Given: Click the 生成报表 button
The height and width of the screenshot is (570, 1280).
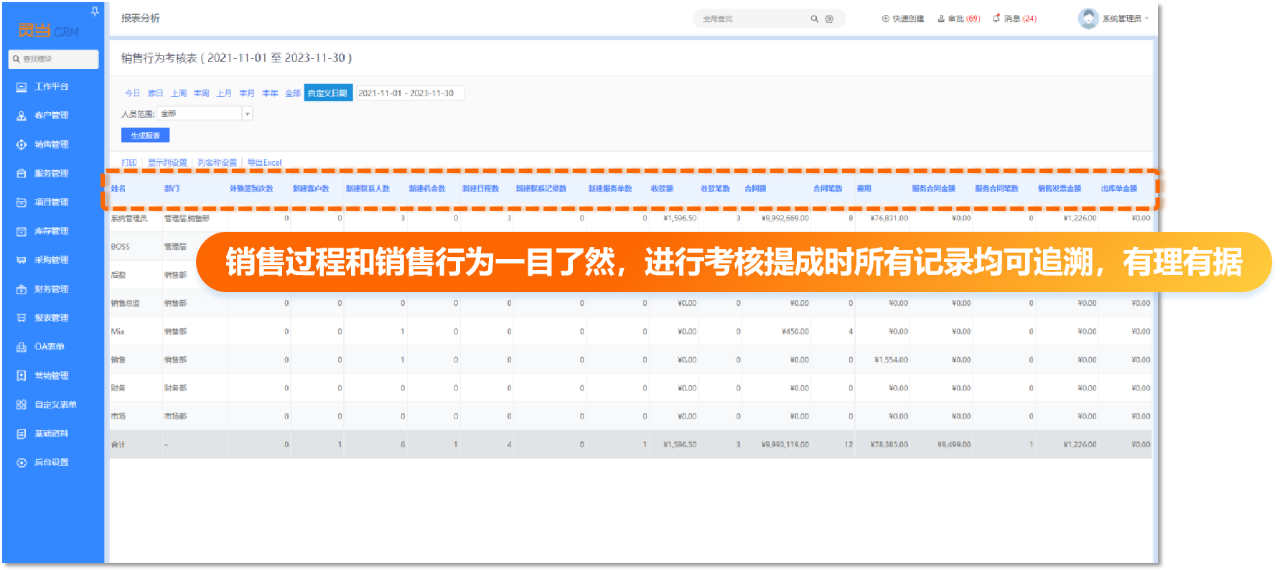Looking at the screenshot, I should [146, 135].
